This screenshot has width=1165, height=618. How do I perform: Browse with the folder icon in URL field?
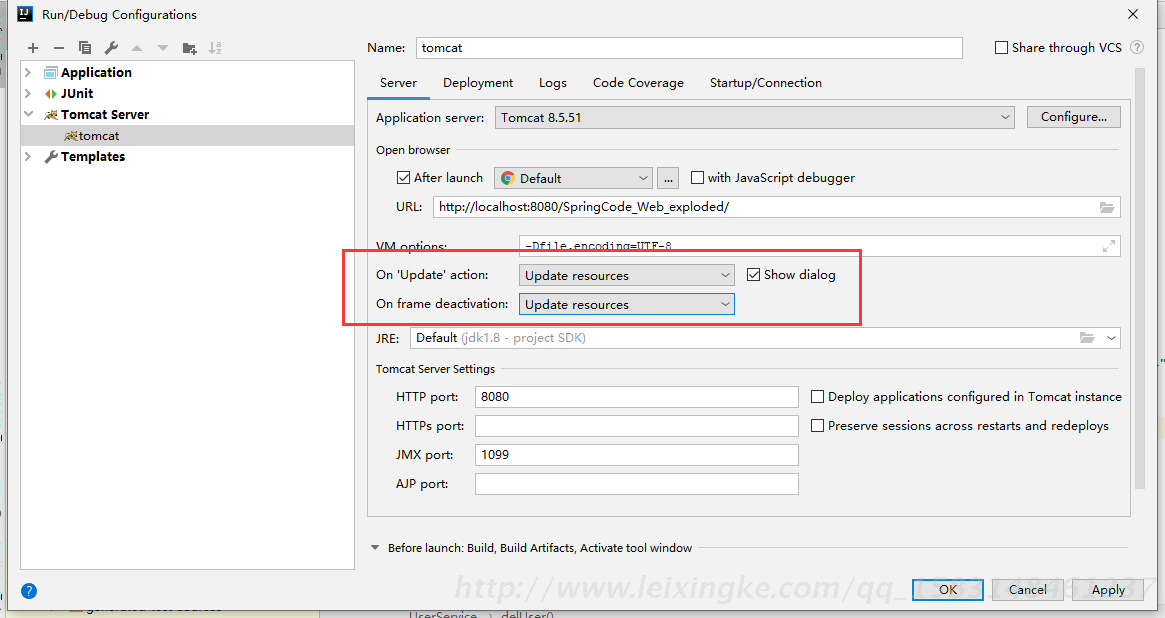[x=1106, y=207]
